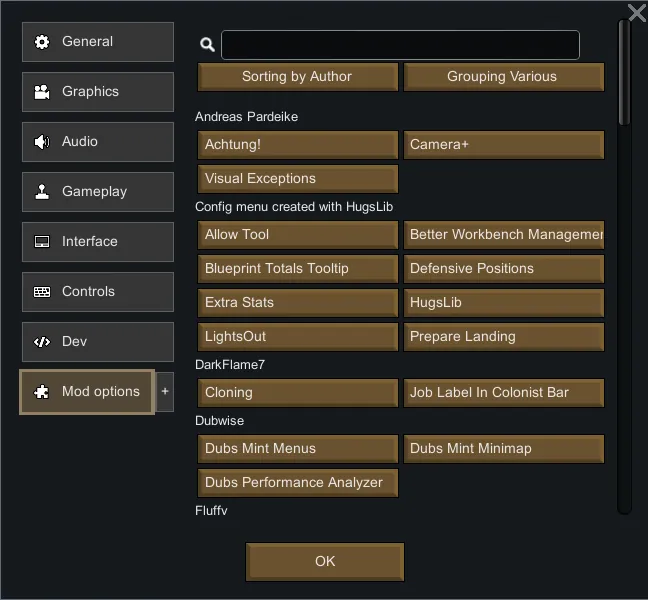The image size is (648, 600).
Task: Open Camera+ mod settings
Action: pyautogui.click(x=503, y=145)
